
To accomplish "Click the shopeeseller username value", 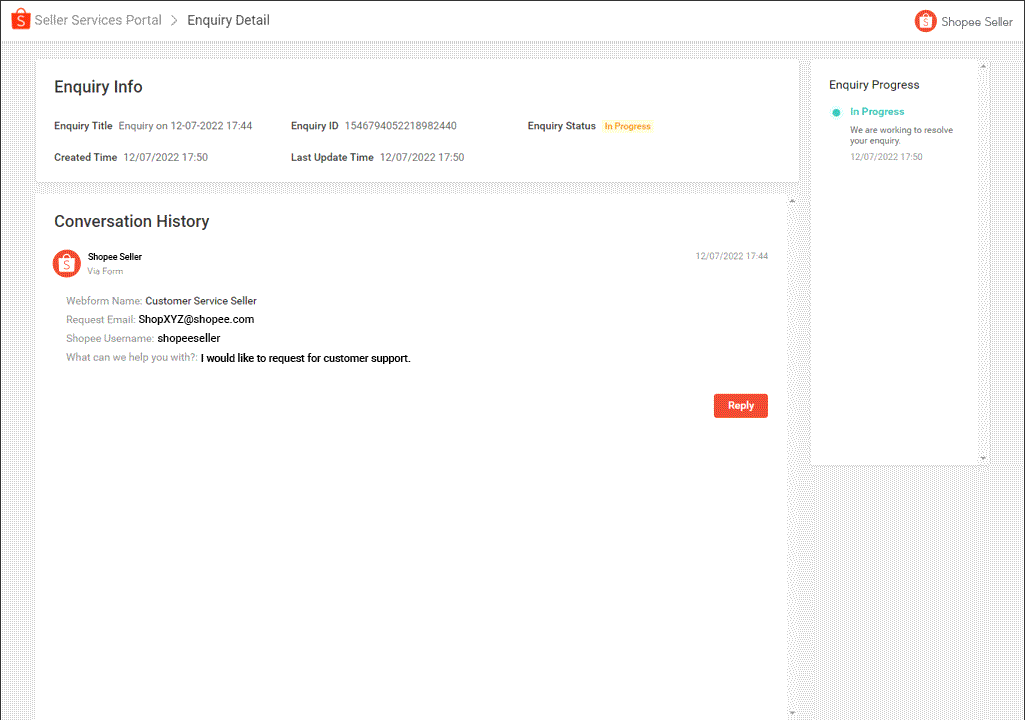I will coord(189,338).
